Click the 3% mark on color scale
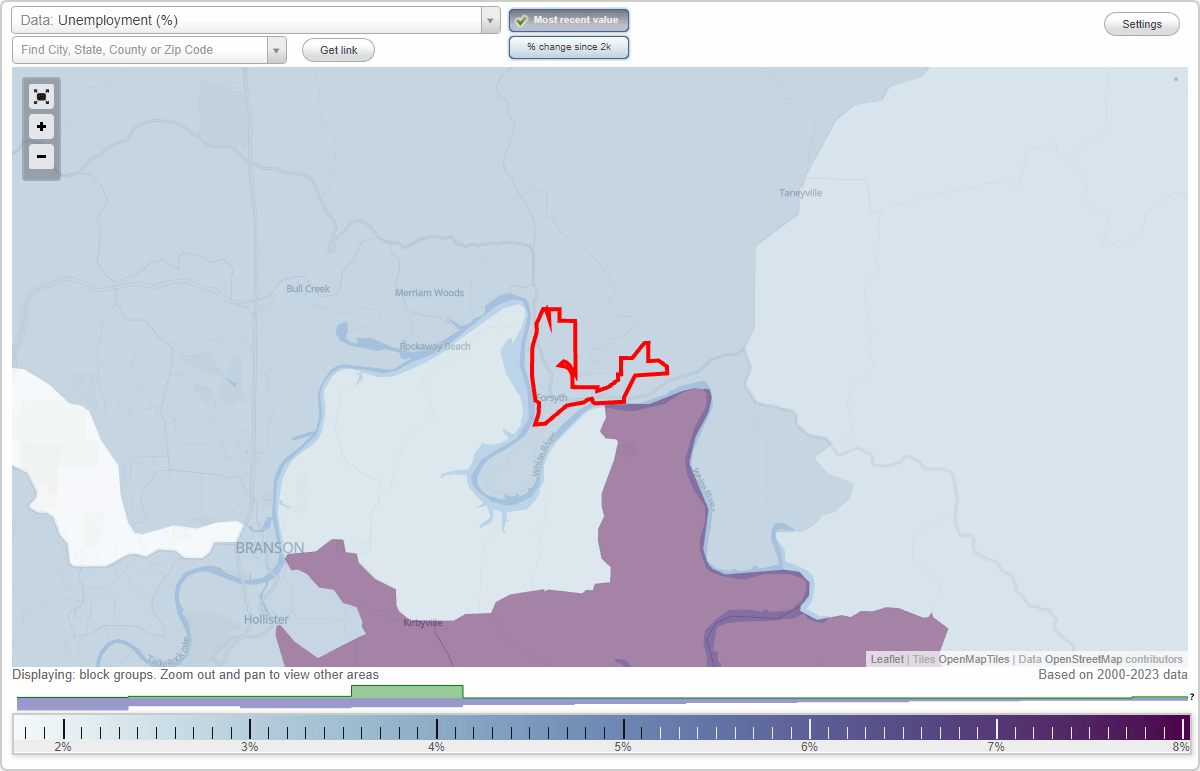 click(x=250, y=746)
